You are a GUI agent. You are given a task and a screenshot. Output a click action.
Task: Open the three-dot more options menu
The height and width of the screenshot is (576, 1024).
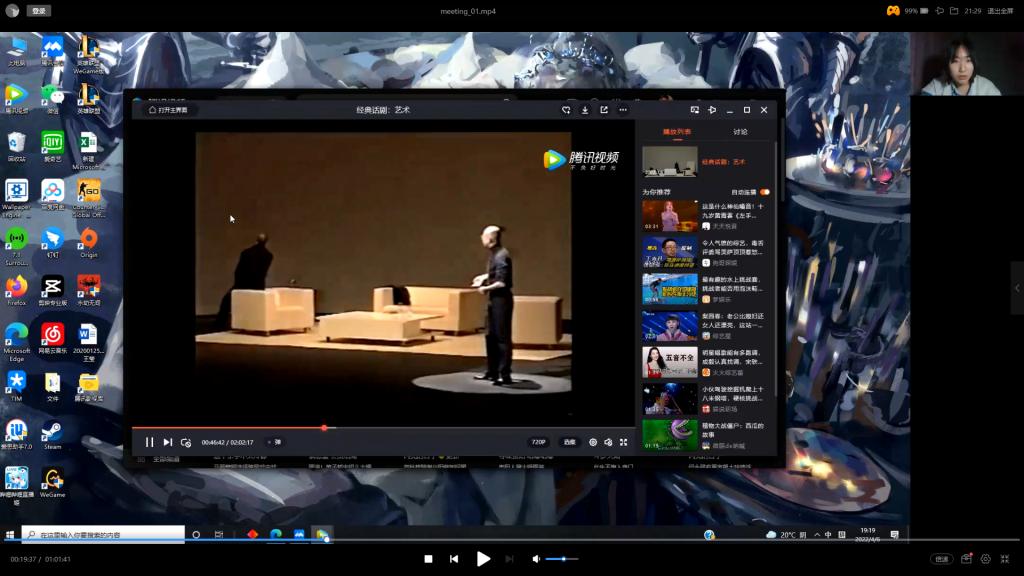tap(623, 110)
